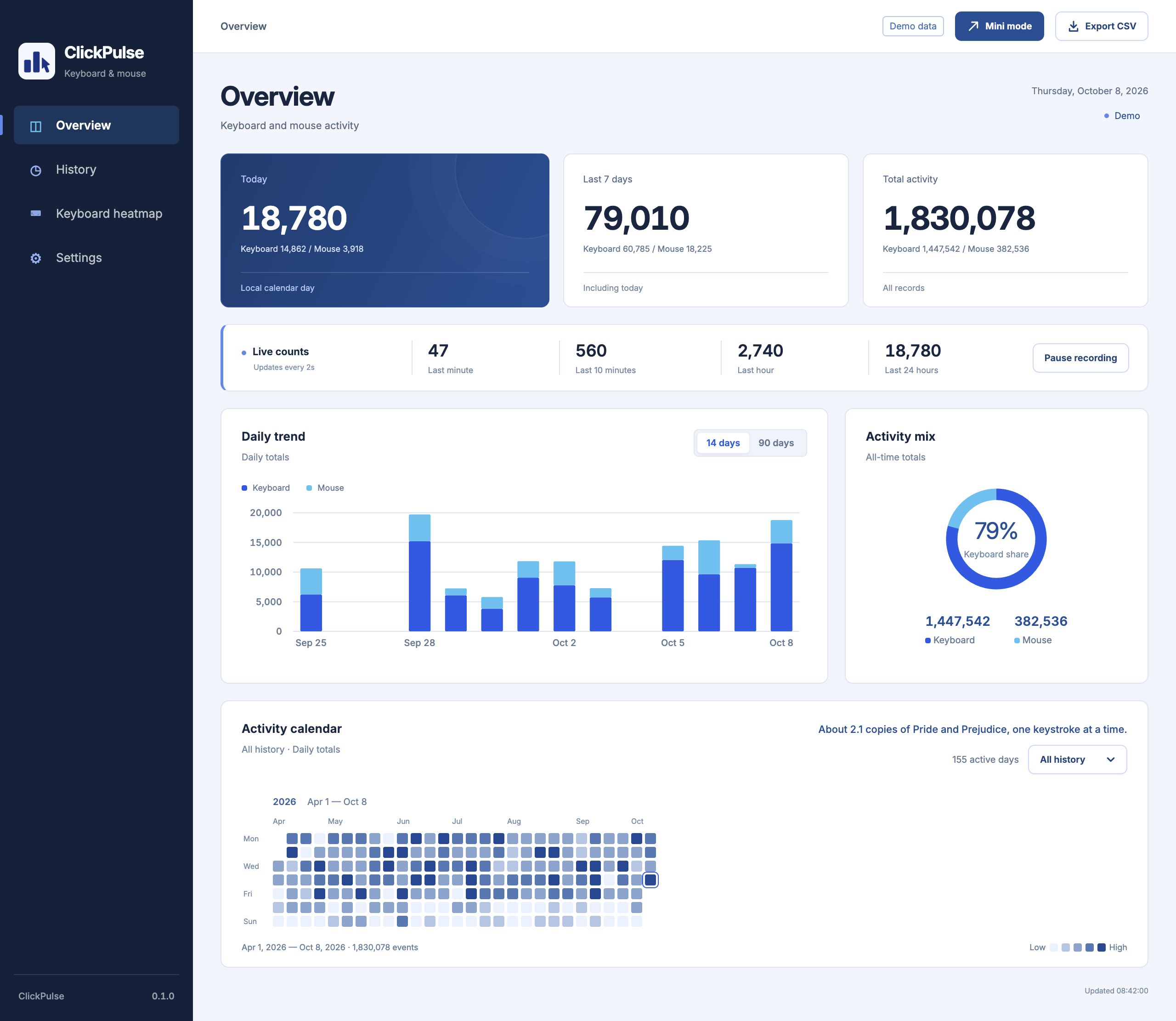Click the 560 Last 10 minutes count
Viewport: 1176px width, 1021px height.
coord(591,351)
